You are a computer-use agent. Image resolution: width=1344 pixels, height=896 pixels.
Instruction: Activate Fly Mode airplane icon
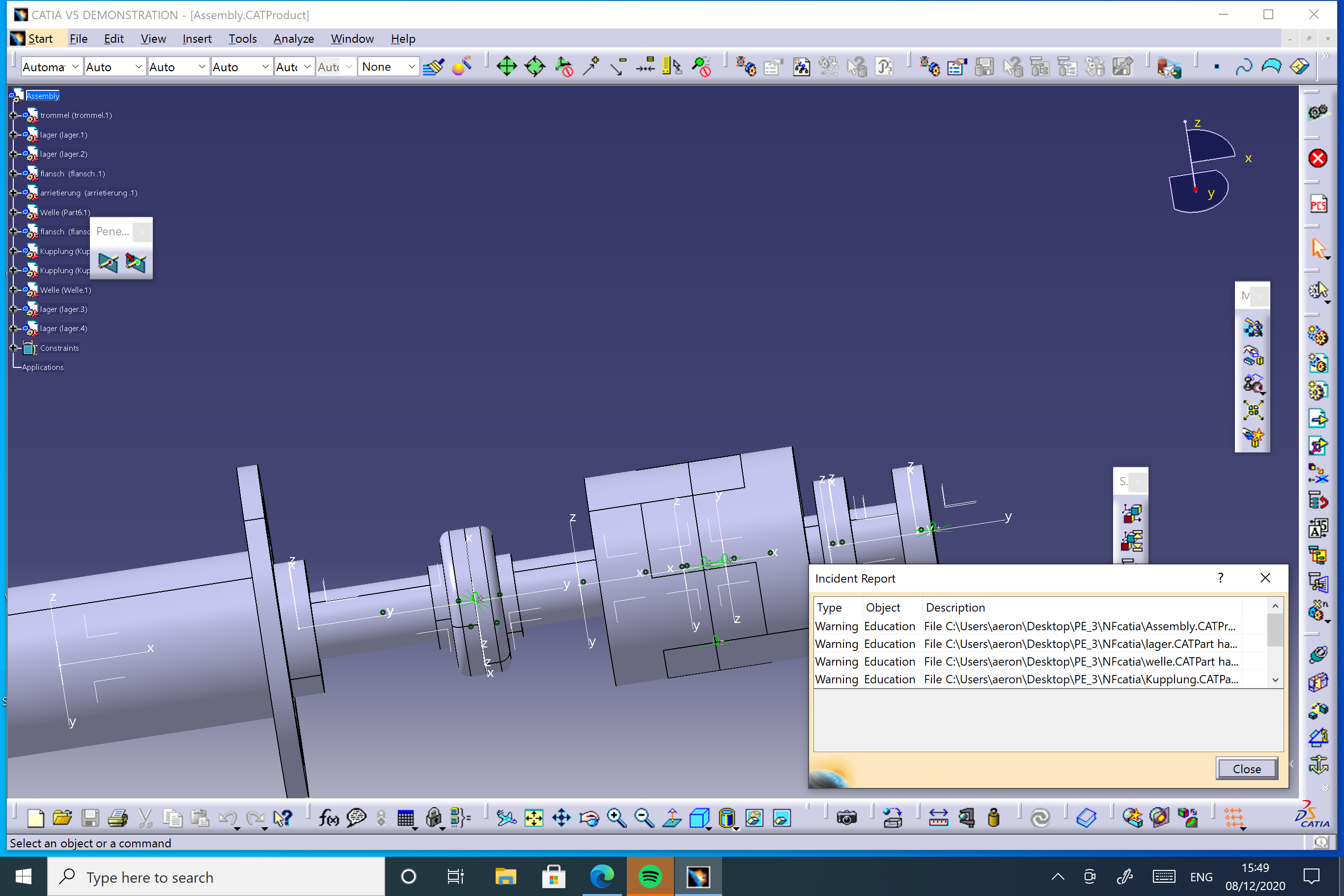[506, 818]
